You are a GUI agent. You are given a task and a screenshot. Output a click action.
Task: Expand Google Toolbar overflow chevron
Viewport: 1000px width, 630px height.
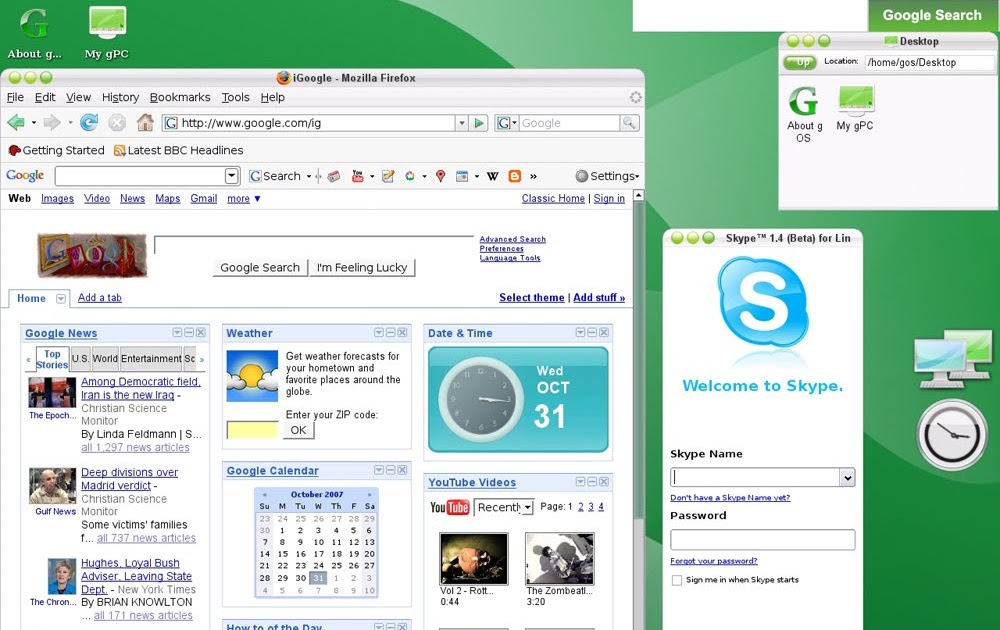pos(533,176)
